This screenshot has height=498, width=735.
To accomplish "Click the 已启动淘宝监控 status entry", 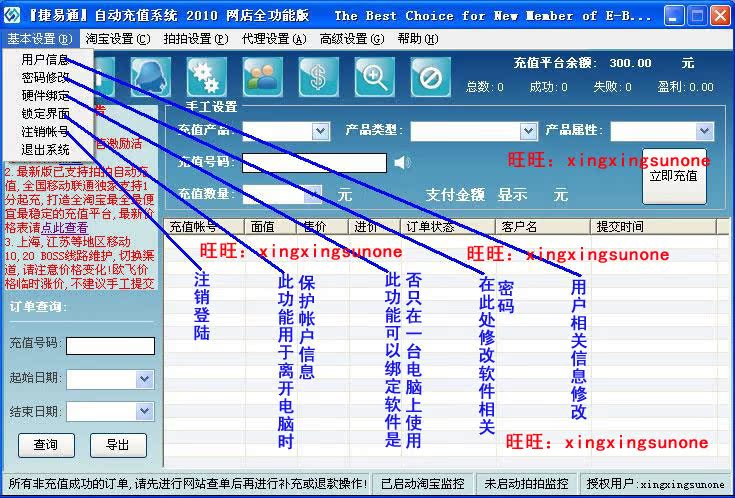I will click(x=423, y=483).
